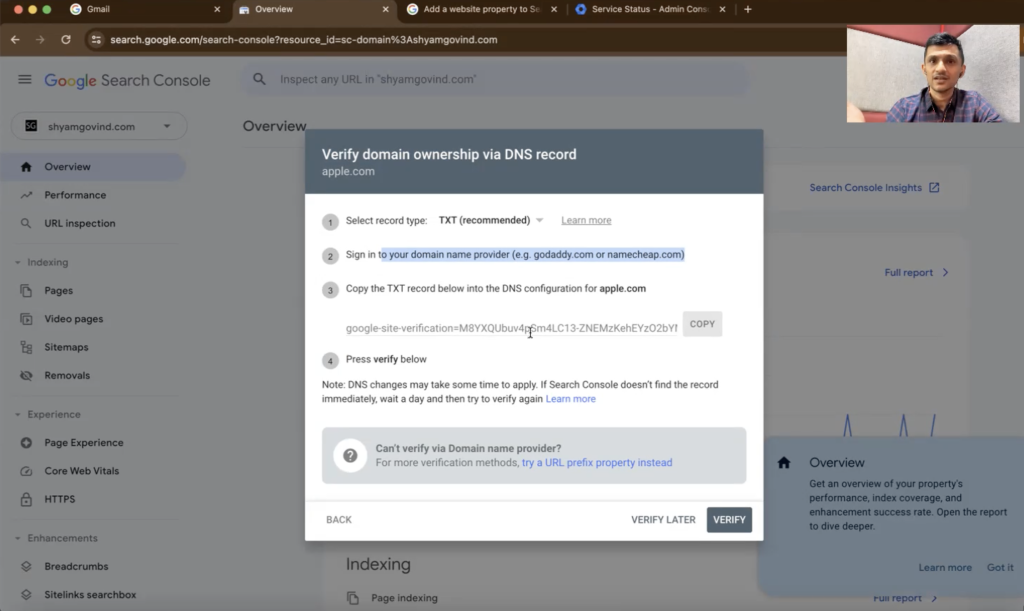1024x611 pixels.
Task: Collapse the Indexing section in sidebar
Action: click(18, 263)
